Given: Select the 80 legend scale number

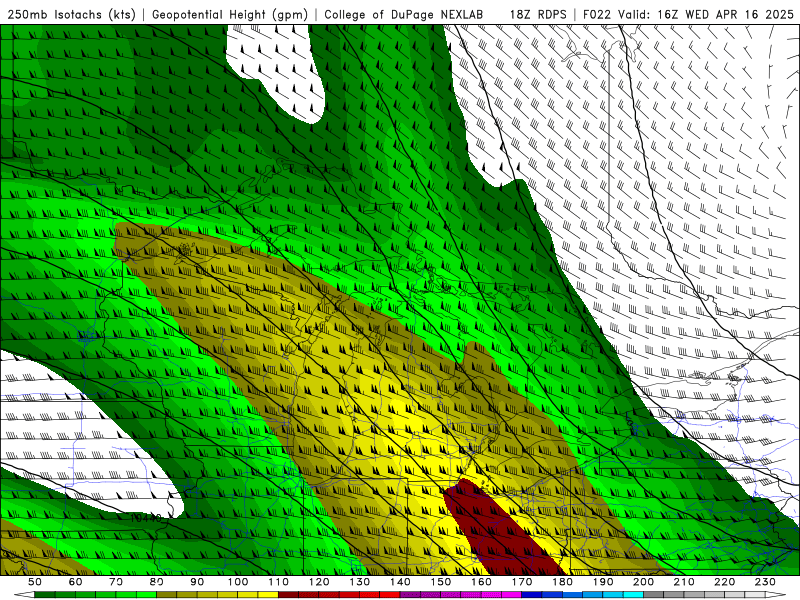Looking at the screenshot, I should point(157,582).
